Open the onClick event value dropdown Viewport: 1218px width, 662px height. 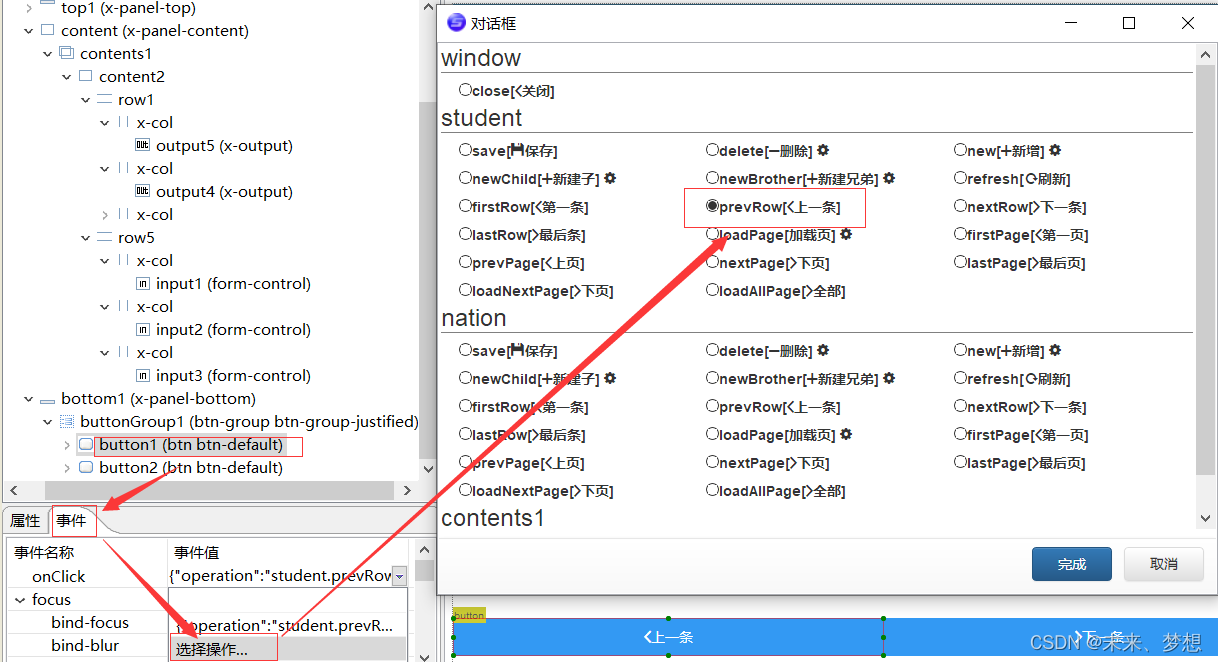tap(399, 576)
